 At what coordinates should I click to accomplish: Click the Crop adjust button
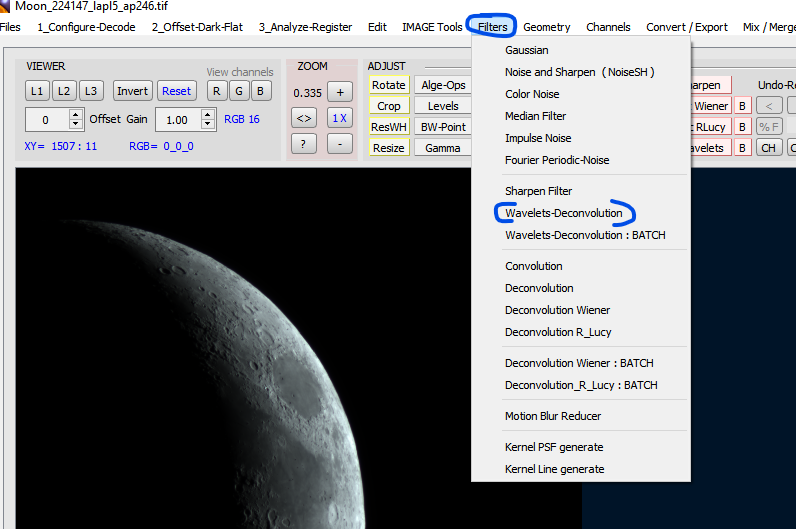(389, 106)
